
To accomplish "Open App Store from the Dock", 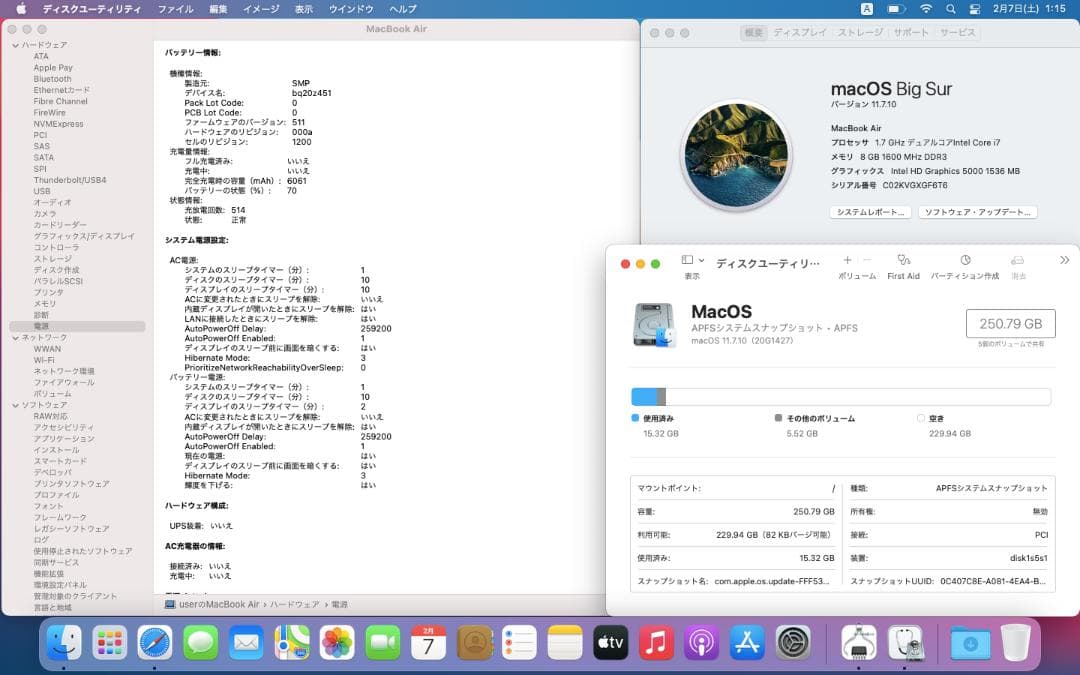I will coord(747,643).
